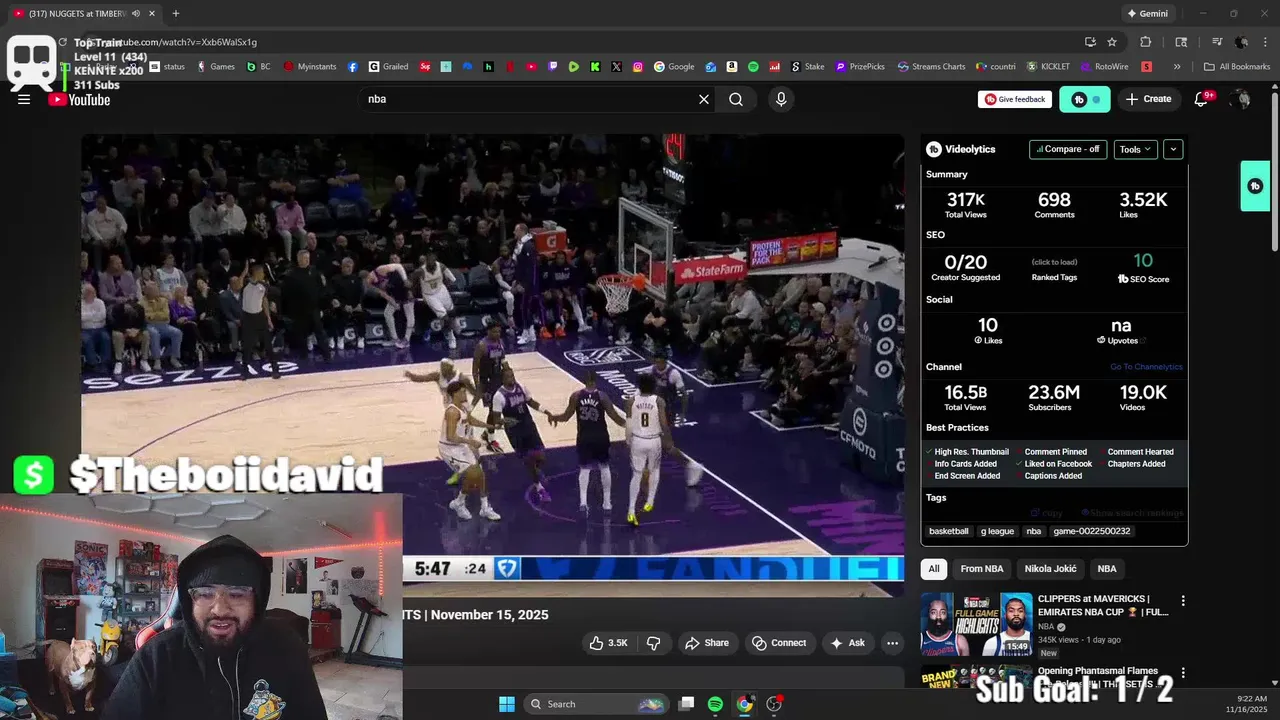
Task: Open the Windows Start menu
Action: pos(507,704)
